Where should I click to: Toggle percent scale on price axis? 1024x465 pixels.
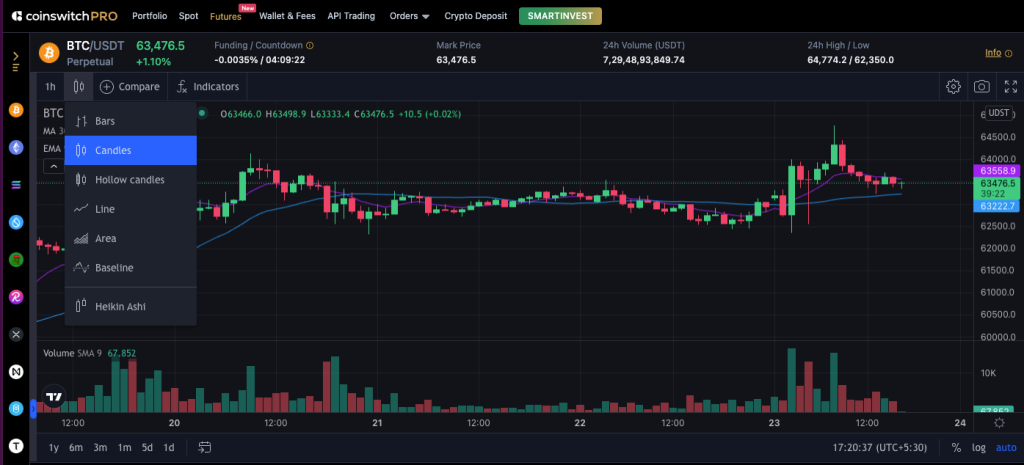click(x=956, y=447)
